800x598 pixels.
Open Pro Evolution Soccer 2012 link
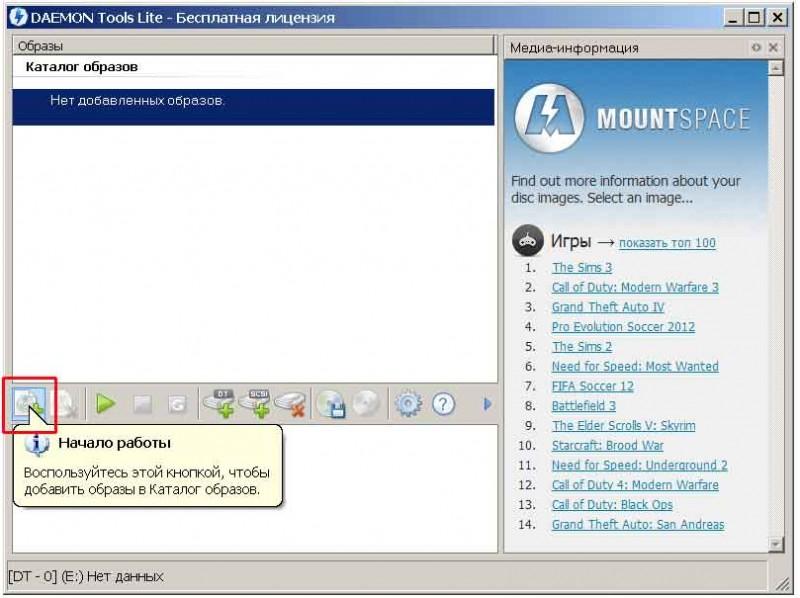click(623, 327)
